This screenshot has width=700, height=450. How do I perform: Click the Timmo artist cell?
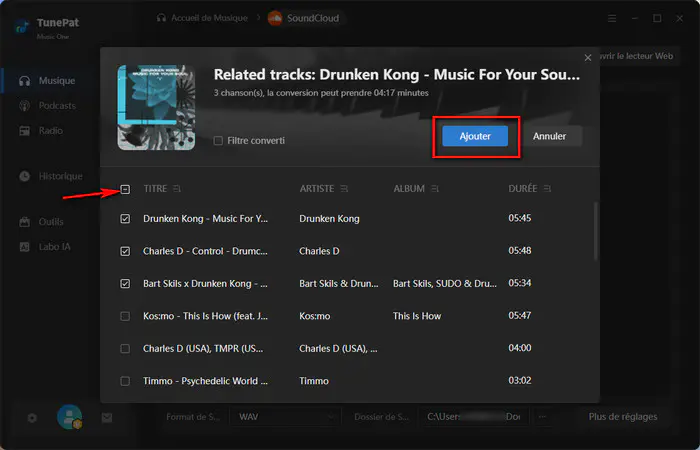coord(314,381)
